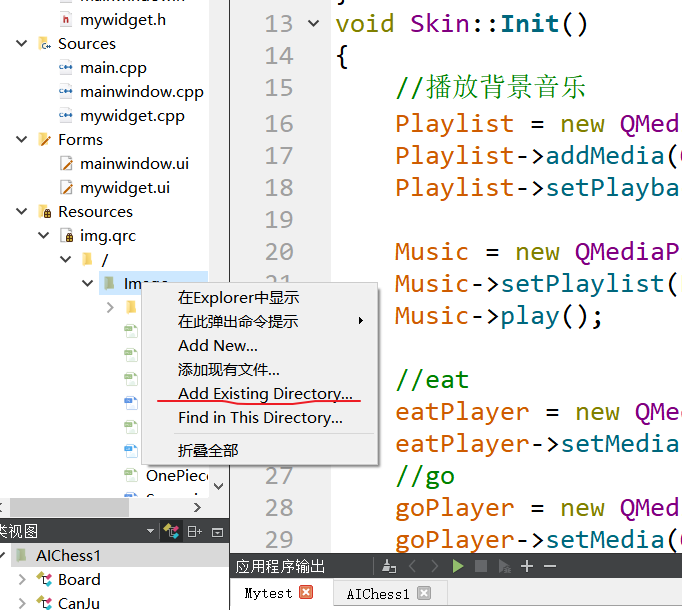Zoom in output with plus icon
Image resolution: width=682 pixels, height=610 pixels.
(x=527, y=566)
